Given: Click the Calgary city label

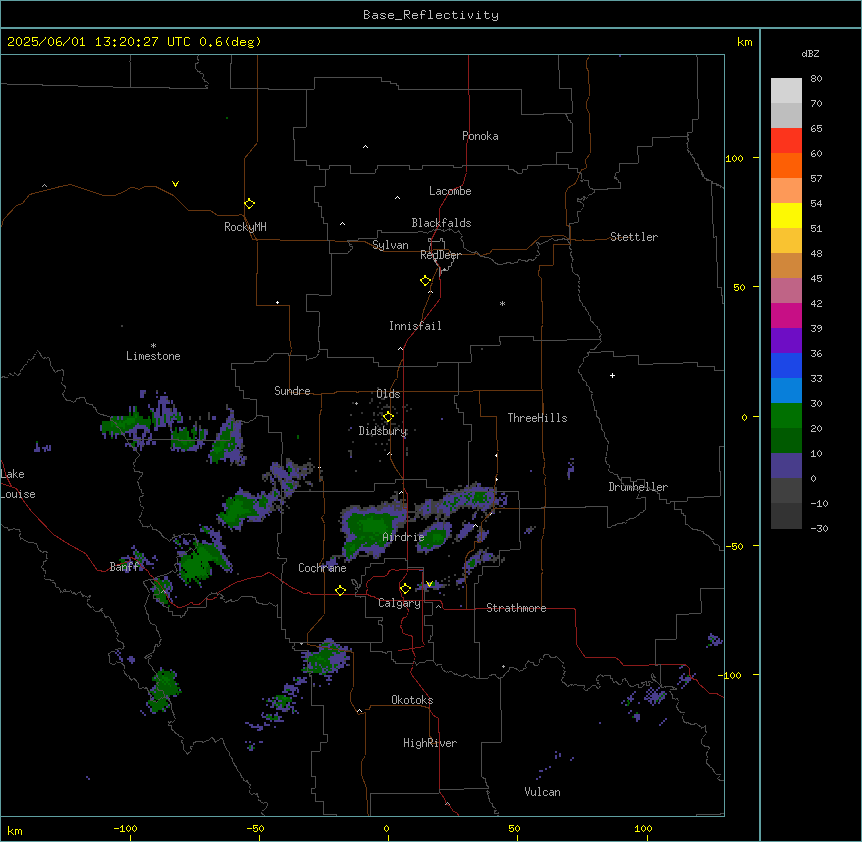Looking at the screenshot, I should point(399,603).
